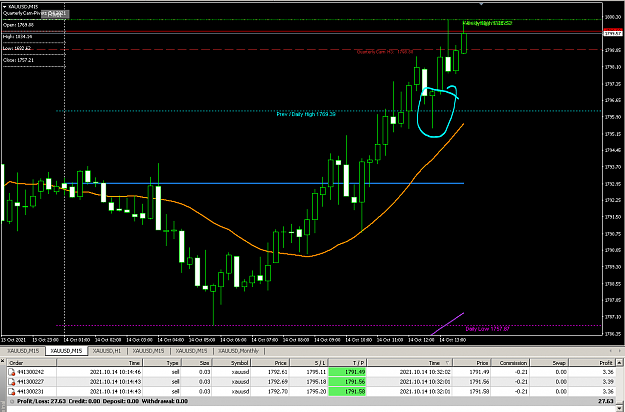Select the active highlighted XAUUSD,M15 tab
The width and height of the screenshot is (625, 412).
click(x=66, y=351)
